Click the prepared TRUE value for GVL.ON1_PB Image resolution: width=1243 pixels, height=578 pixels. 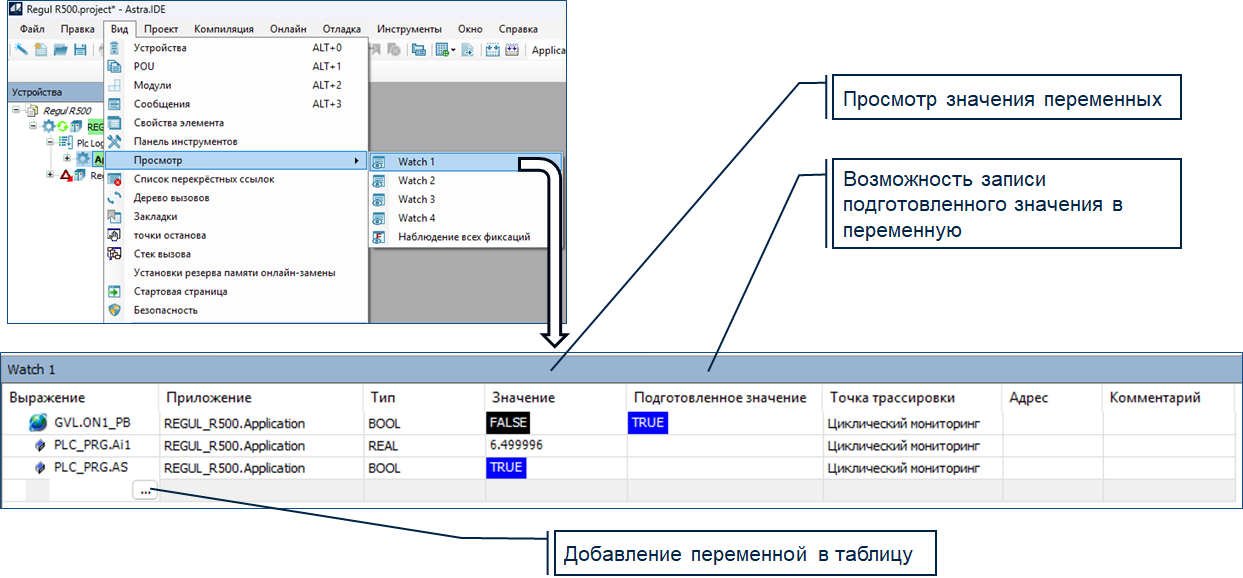(647, 423)
